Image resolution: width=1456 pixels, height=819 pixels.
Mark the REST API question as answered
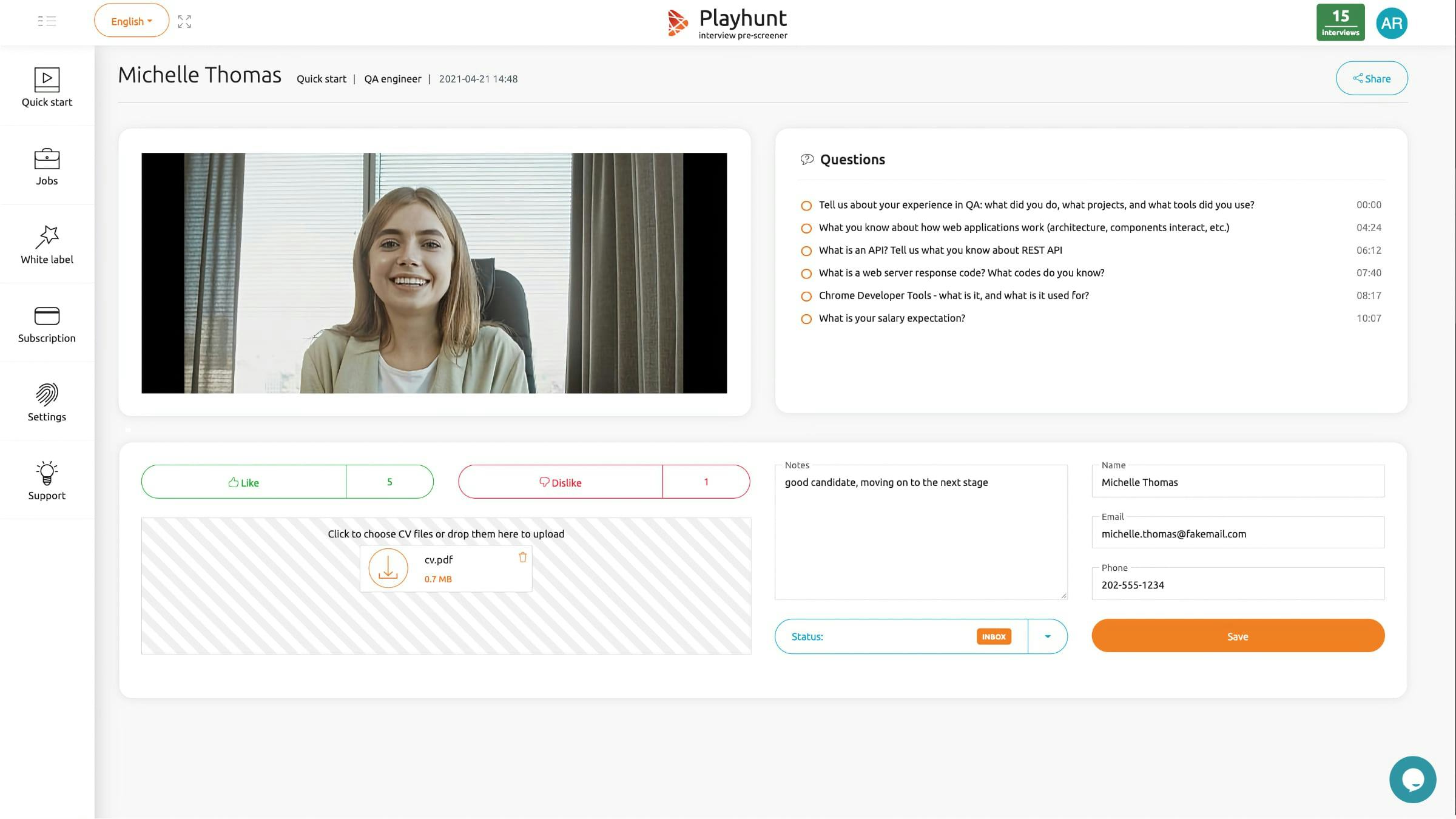806,251
